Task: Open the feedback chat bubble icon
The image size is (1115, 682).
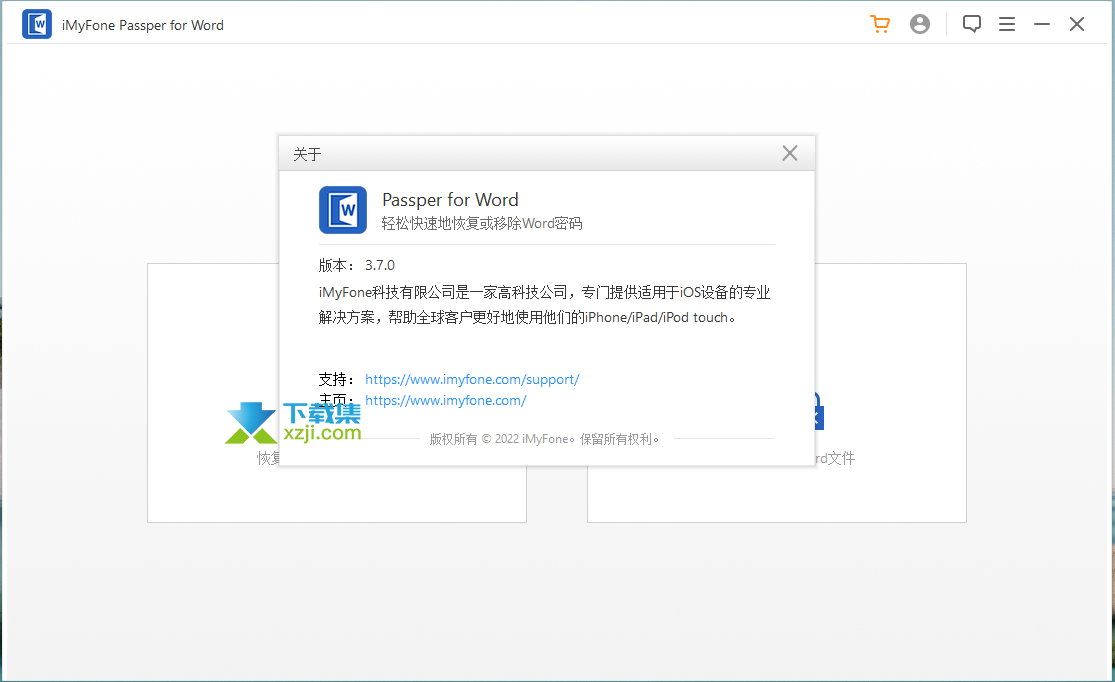Action: tap(971, 24)
